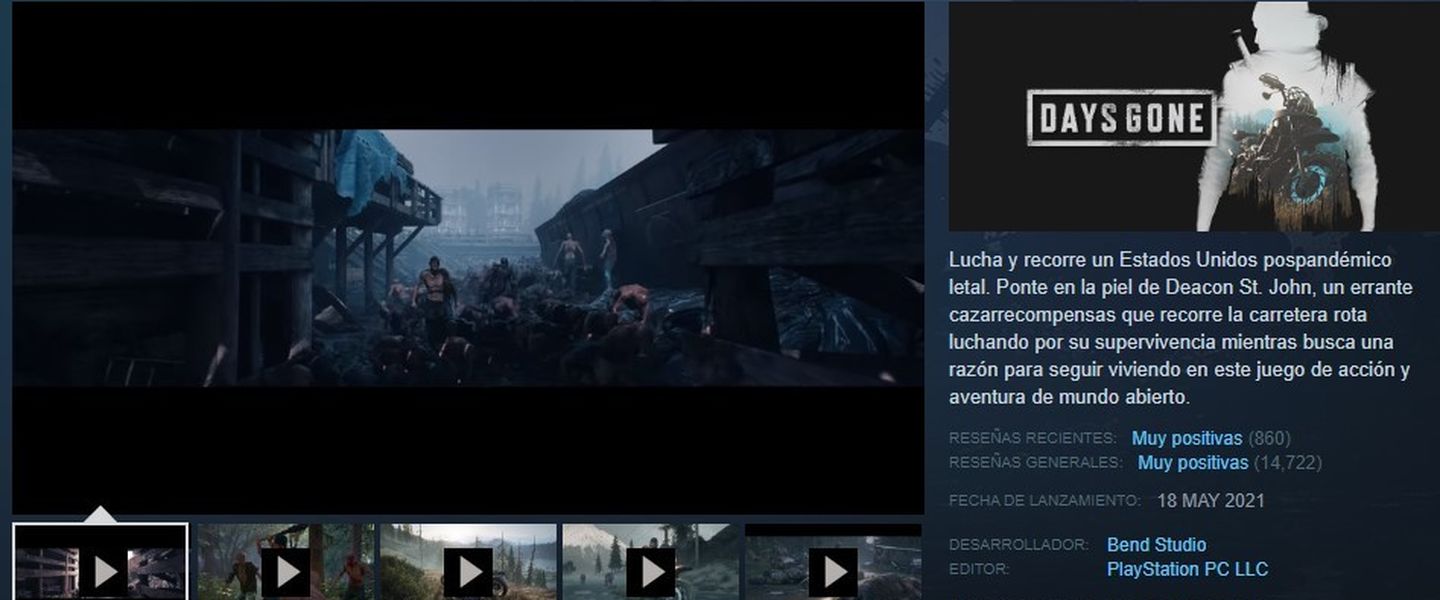Viewport: 1440px width, 600px height.
Task: Click the RESEÑAS RECIENTES label
Action: (1033, 438)
